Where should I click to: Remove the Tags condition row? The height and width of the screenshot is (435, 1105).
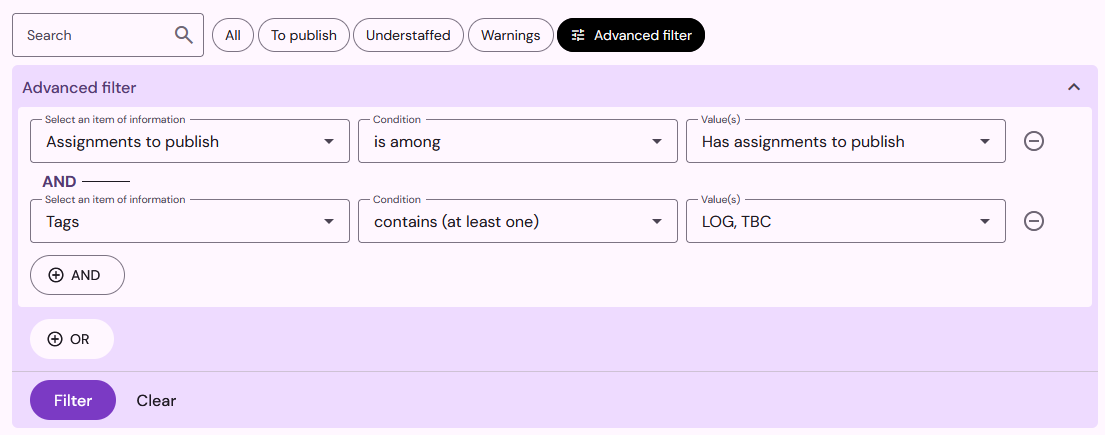[1033, 221]
